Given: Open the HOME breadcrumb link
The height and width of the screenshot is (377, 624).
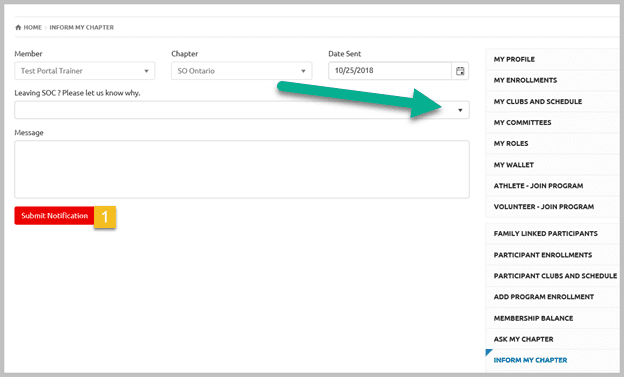Looking at the screenshot, I should 32,27.
